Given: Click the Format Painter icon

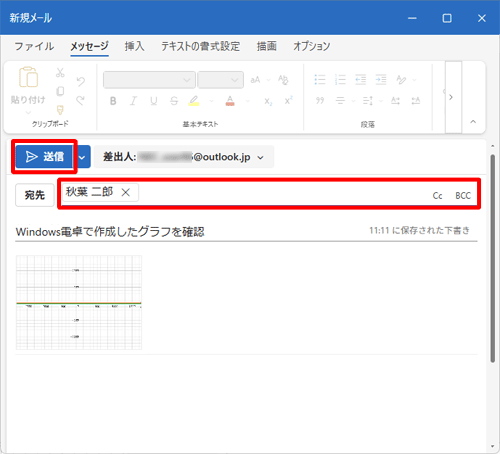Looking at the screenshot, I should 60,110.
